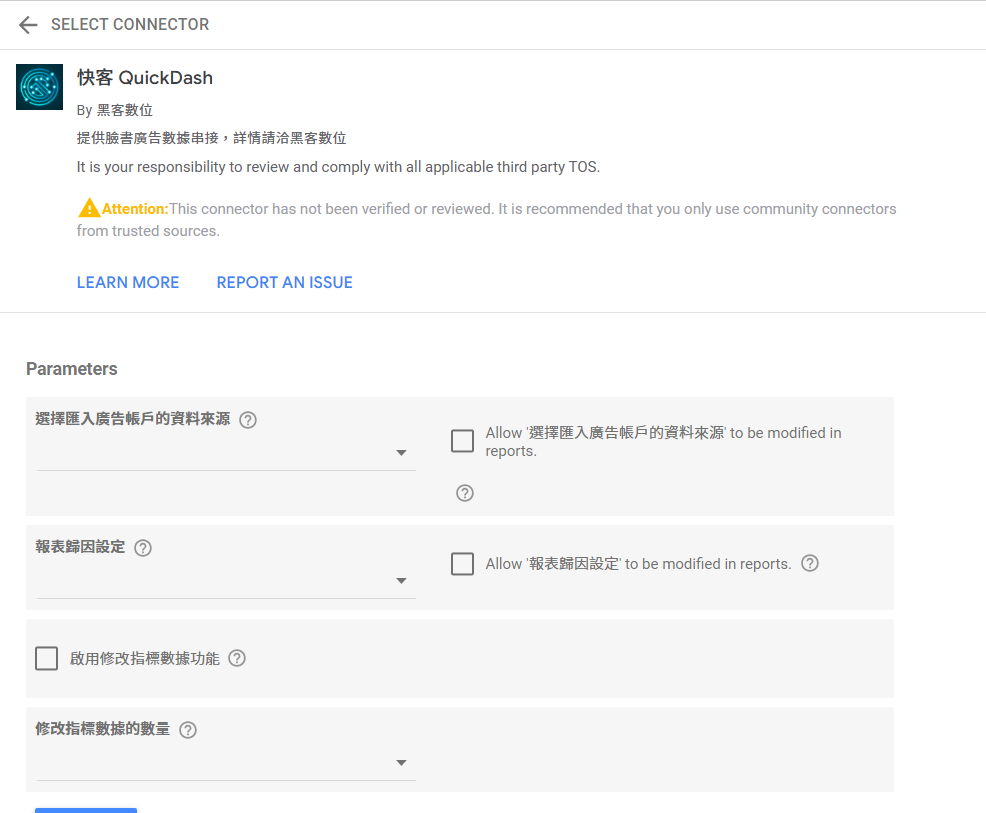Click the Parameters section heading
Screen dimensions: 986x813
[x=72, y=368]
